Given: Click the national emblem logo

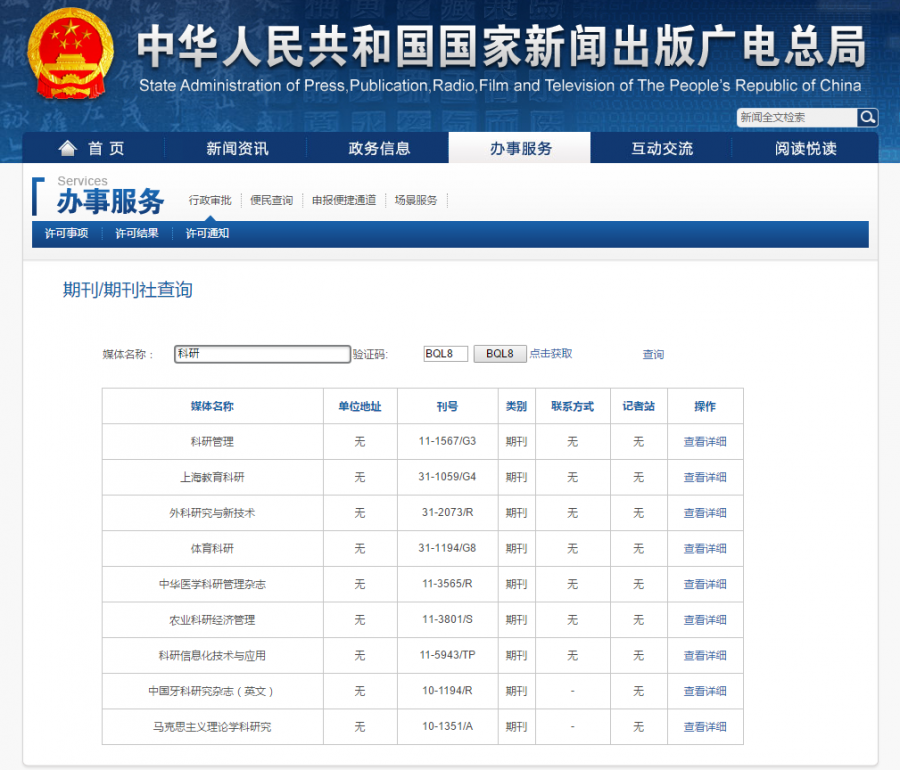Looking at the screenshot, I should 69,53.
